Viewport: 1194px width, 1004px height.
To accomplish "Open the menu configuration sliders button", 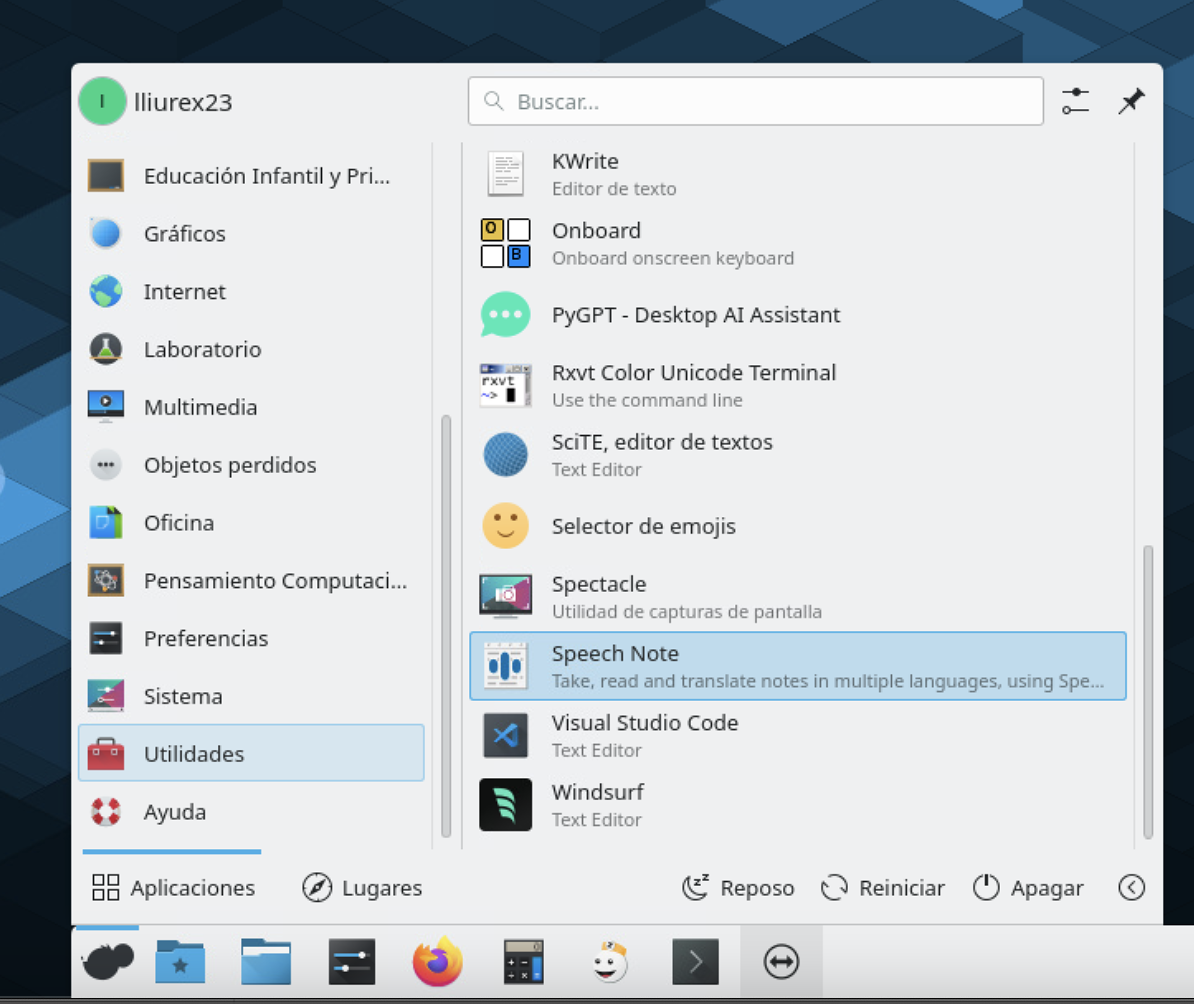I will click(1075, 101).
